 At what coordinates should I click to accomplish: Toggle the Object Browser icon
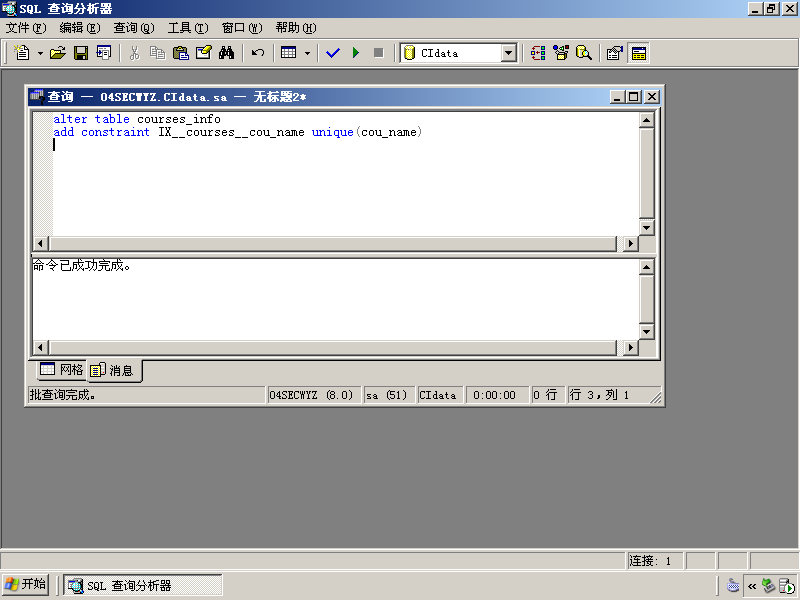(x=561, y=53)
